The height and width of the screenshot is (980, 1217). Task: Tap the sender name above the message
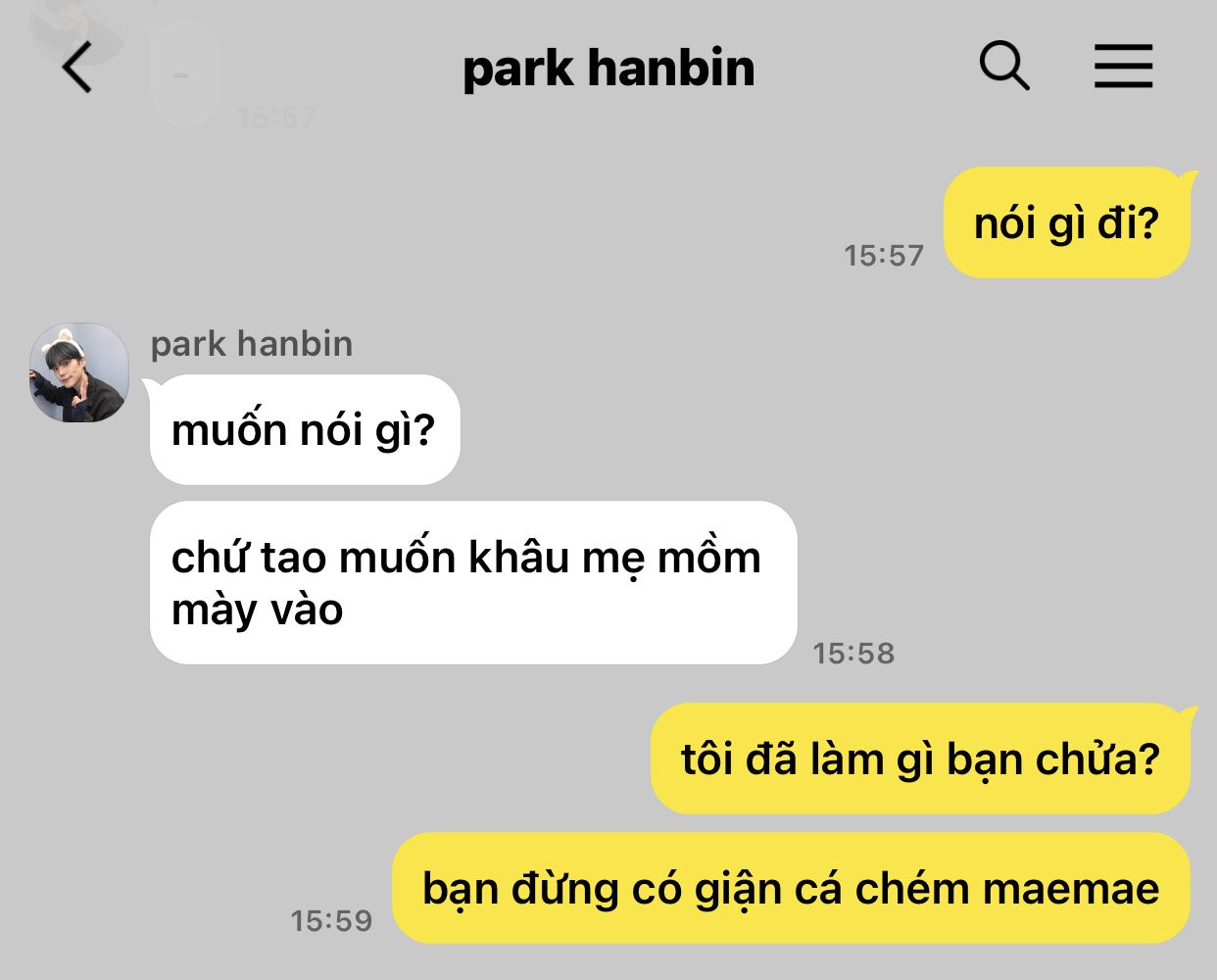(x=252, y=344)
